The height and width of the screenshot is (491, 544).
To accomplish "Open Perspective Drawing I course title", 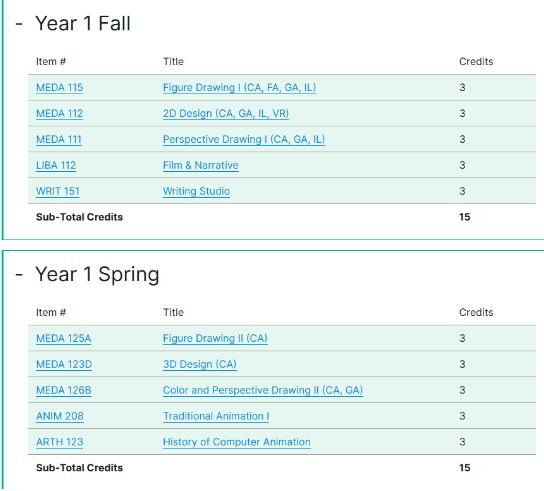I will [x=244, y=139].
